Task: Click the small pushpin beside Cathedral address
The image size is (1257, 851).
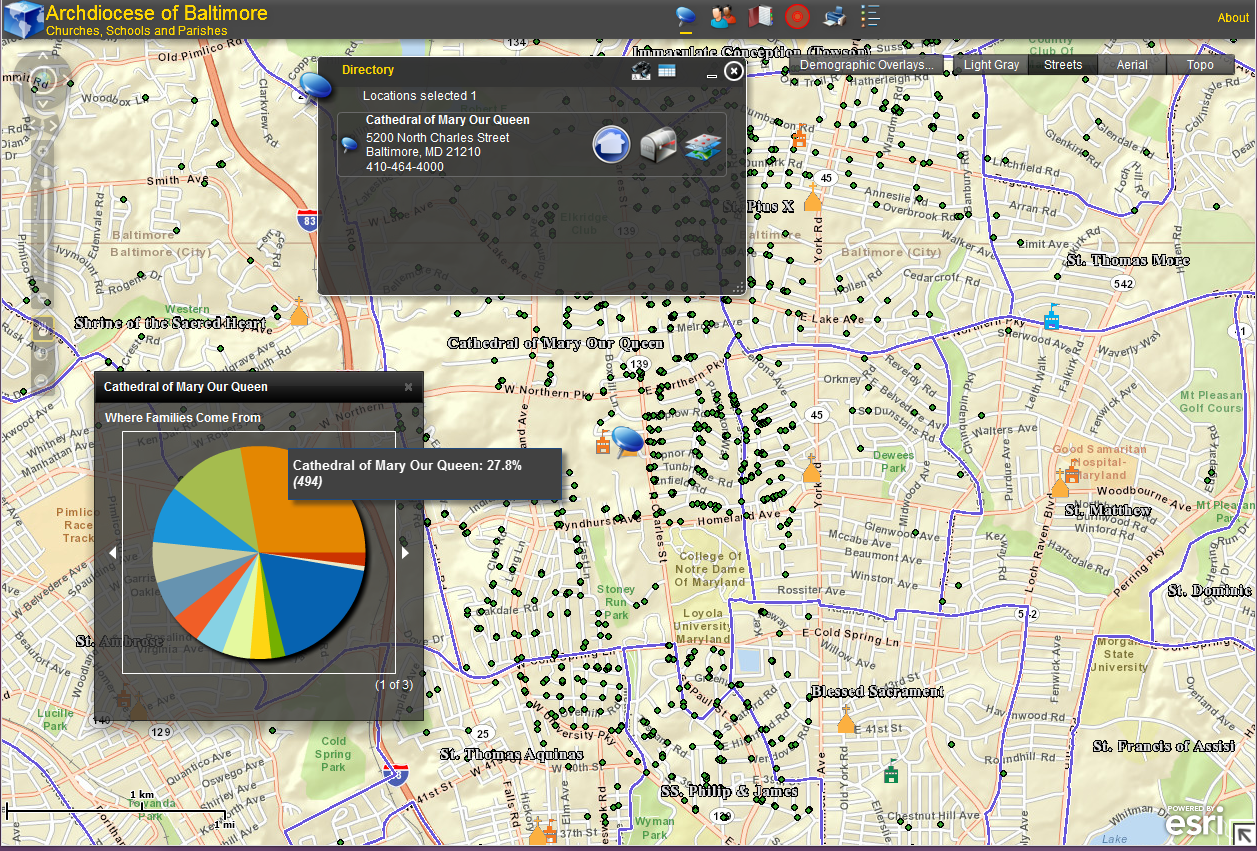Action: [349, 145]
